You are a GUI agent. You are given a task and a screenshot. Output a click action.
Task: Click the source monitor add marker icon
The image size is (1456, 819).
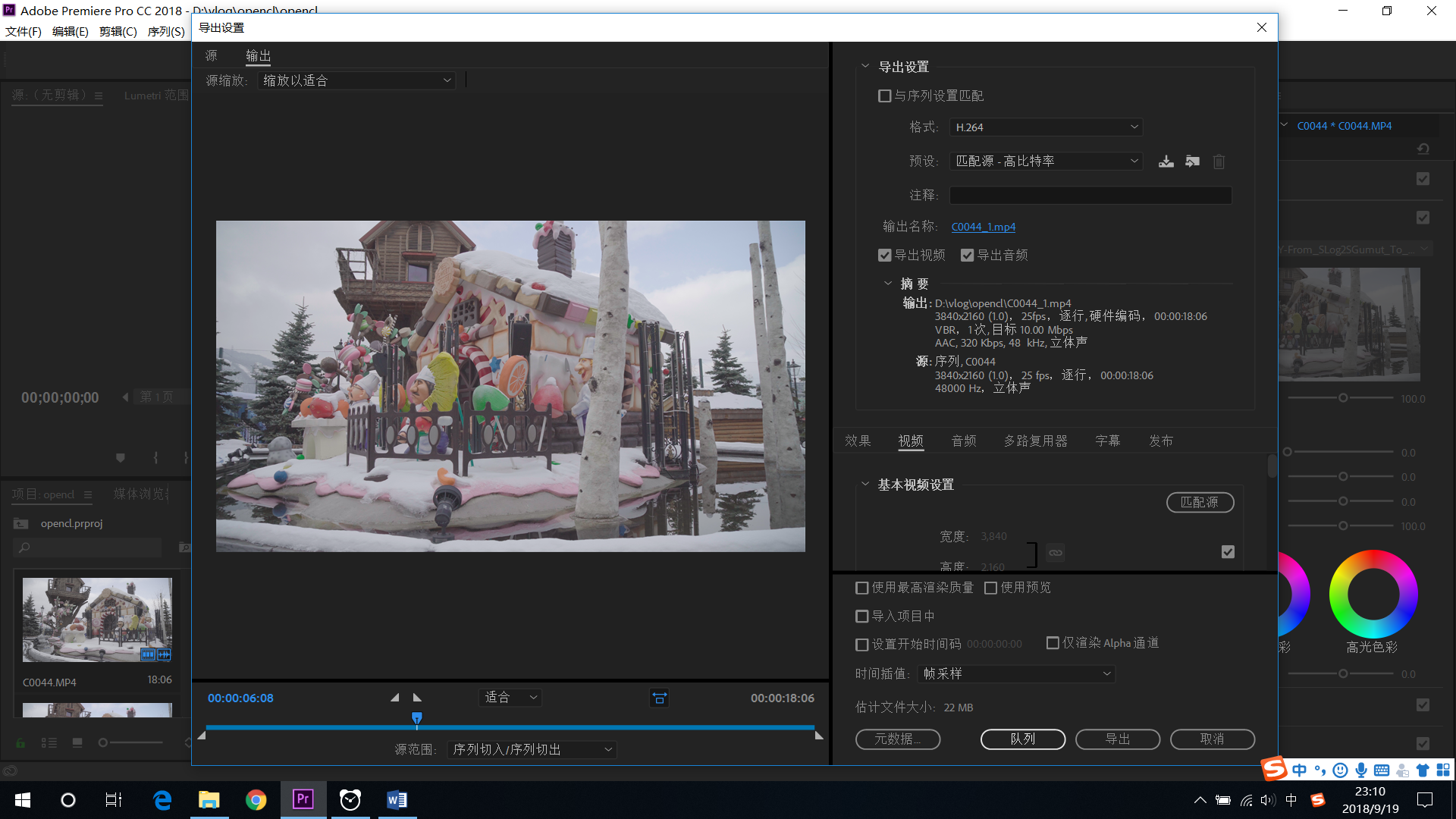pos(120,458)
